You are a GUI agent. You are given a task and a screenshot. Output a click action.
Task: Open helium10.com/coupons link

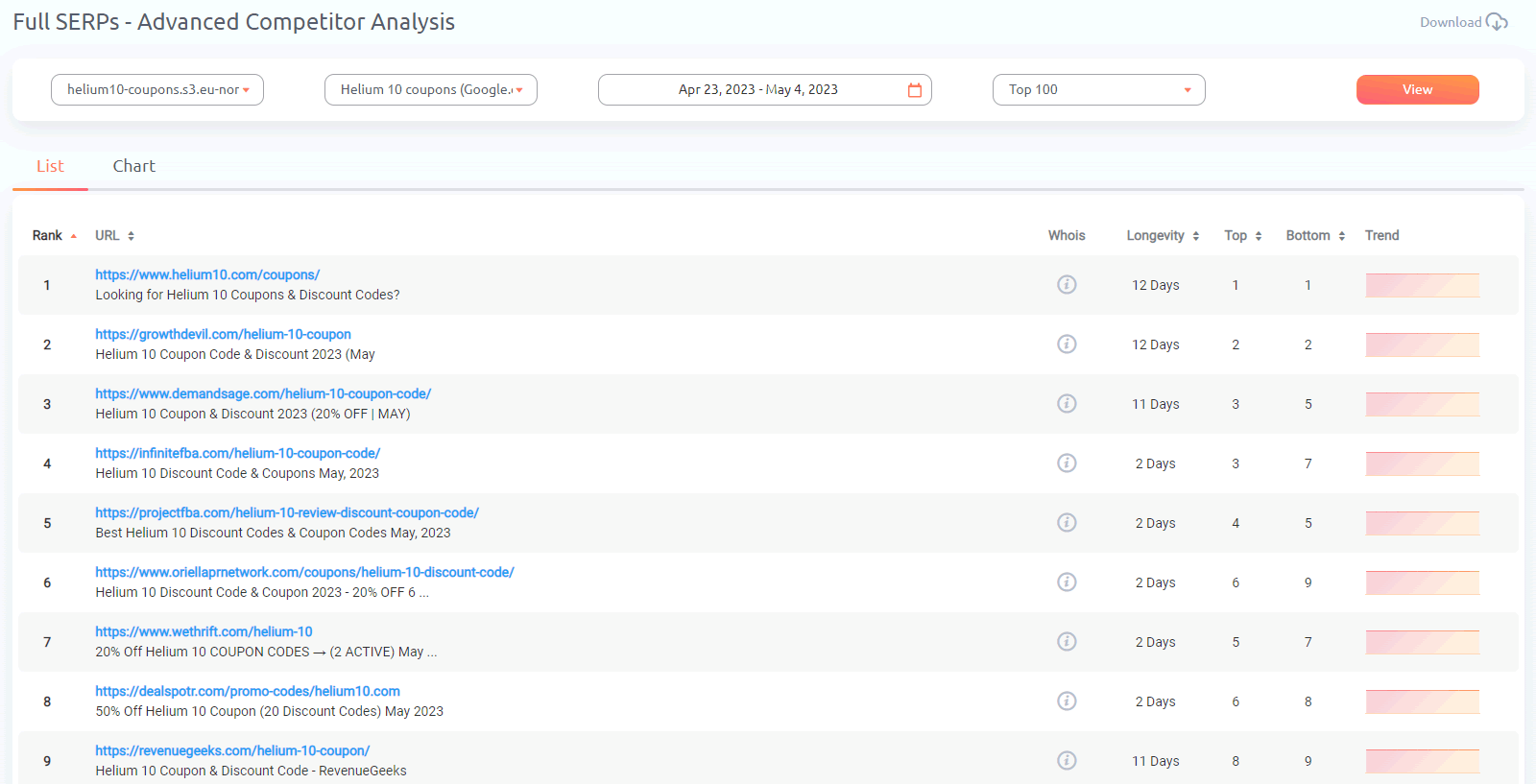(x=207, y=274)
